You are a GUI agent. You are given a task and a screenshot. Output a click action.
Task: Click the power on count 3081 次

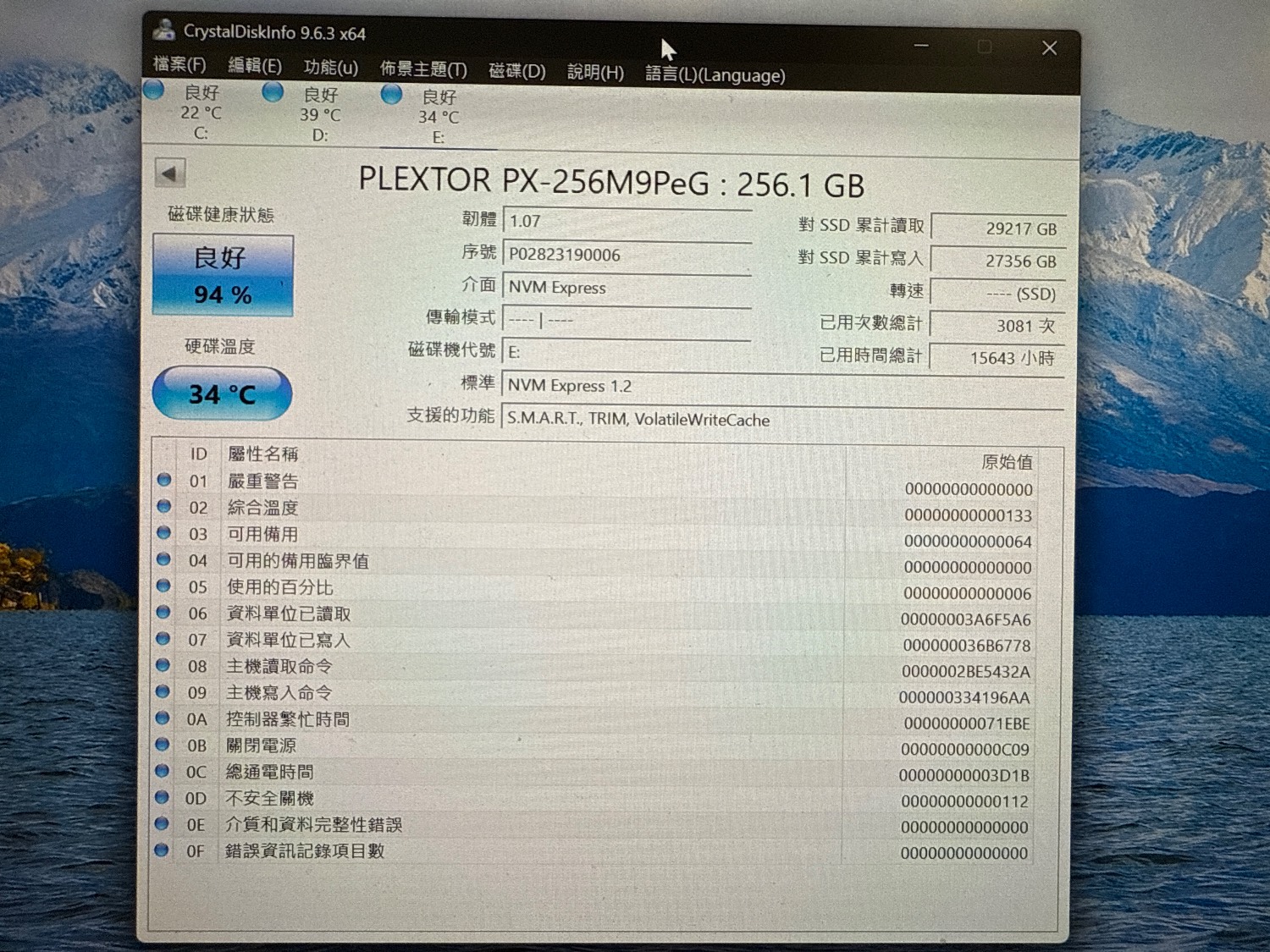(x=998, y=326)
